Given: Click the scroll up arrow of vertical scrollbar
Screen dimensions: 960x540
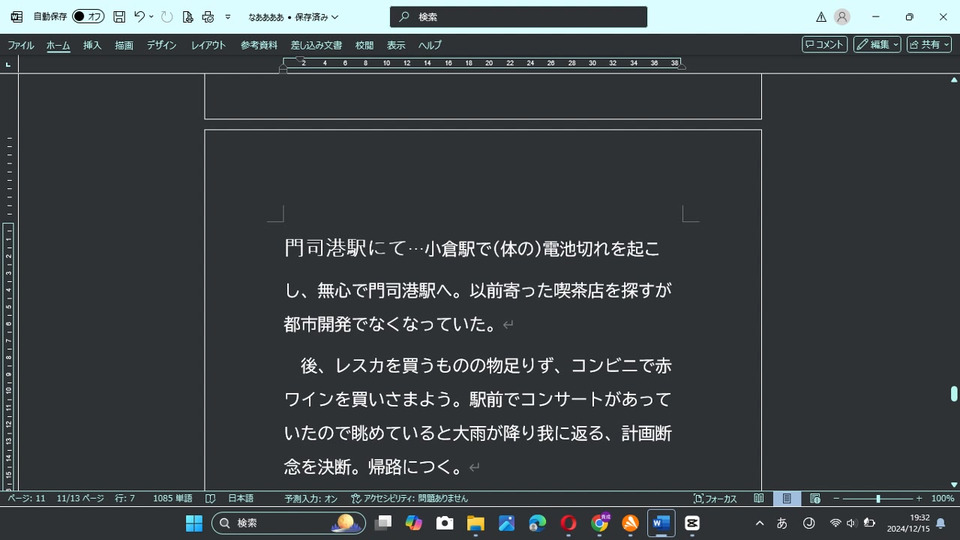Looking at the screenshot, I should (954, 80).
